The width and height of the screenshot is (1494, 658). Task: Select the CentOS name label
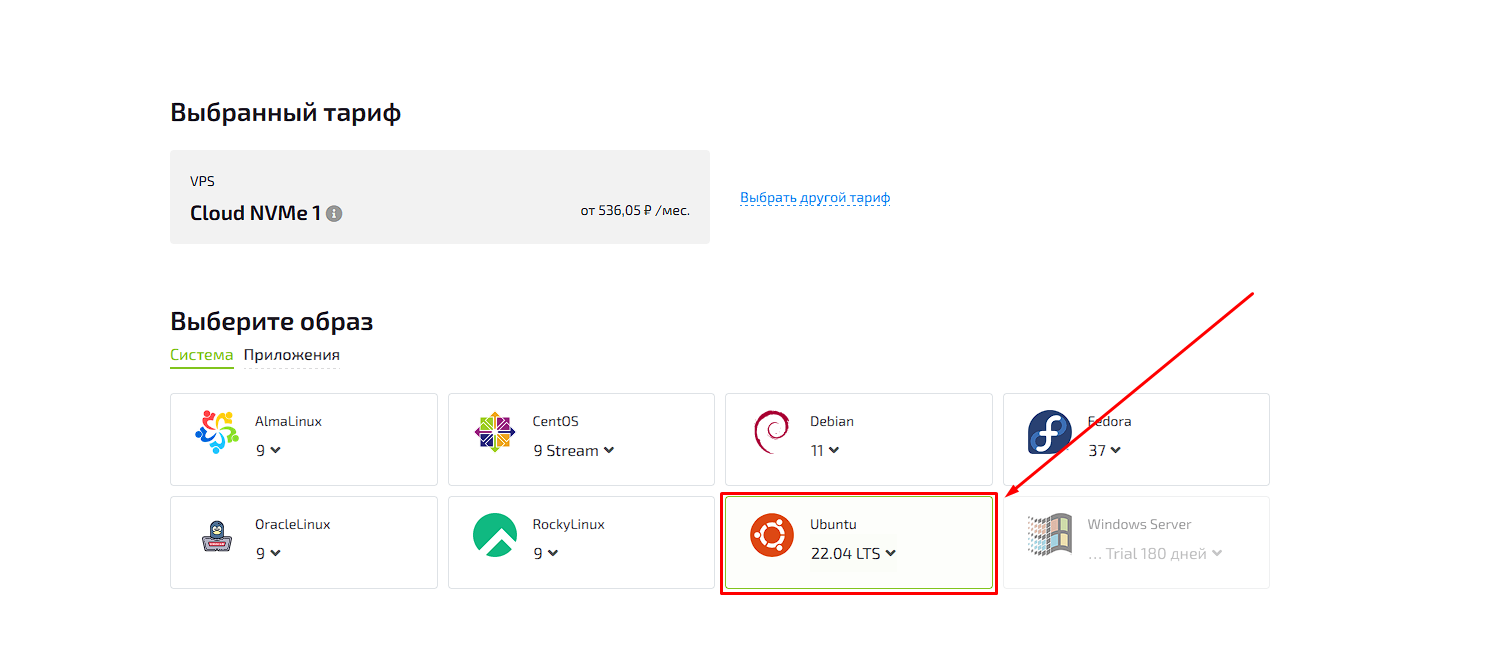[556, 422]
